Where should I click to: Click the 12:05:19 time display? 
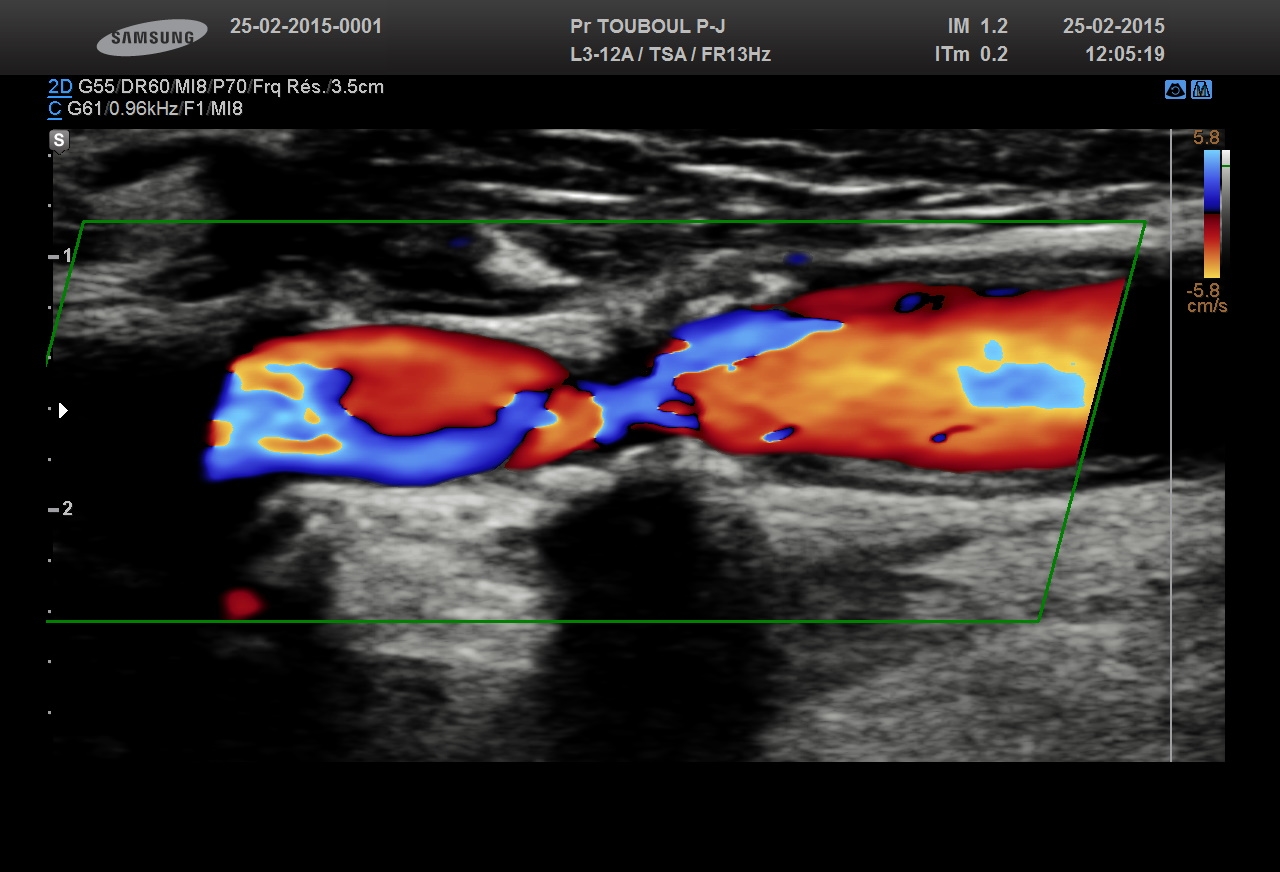pyautogui.click(x=1124, y=55)
